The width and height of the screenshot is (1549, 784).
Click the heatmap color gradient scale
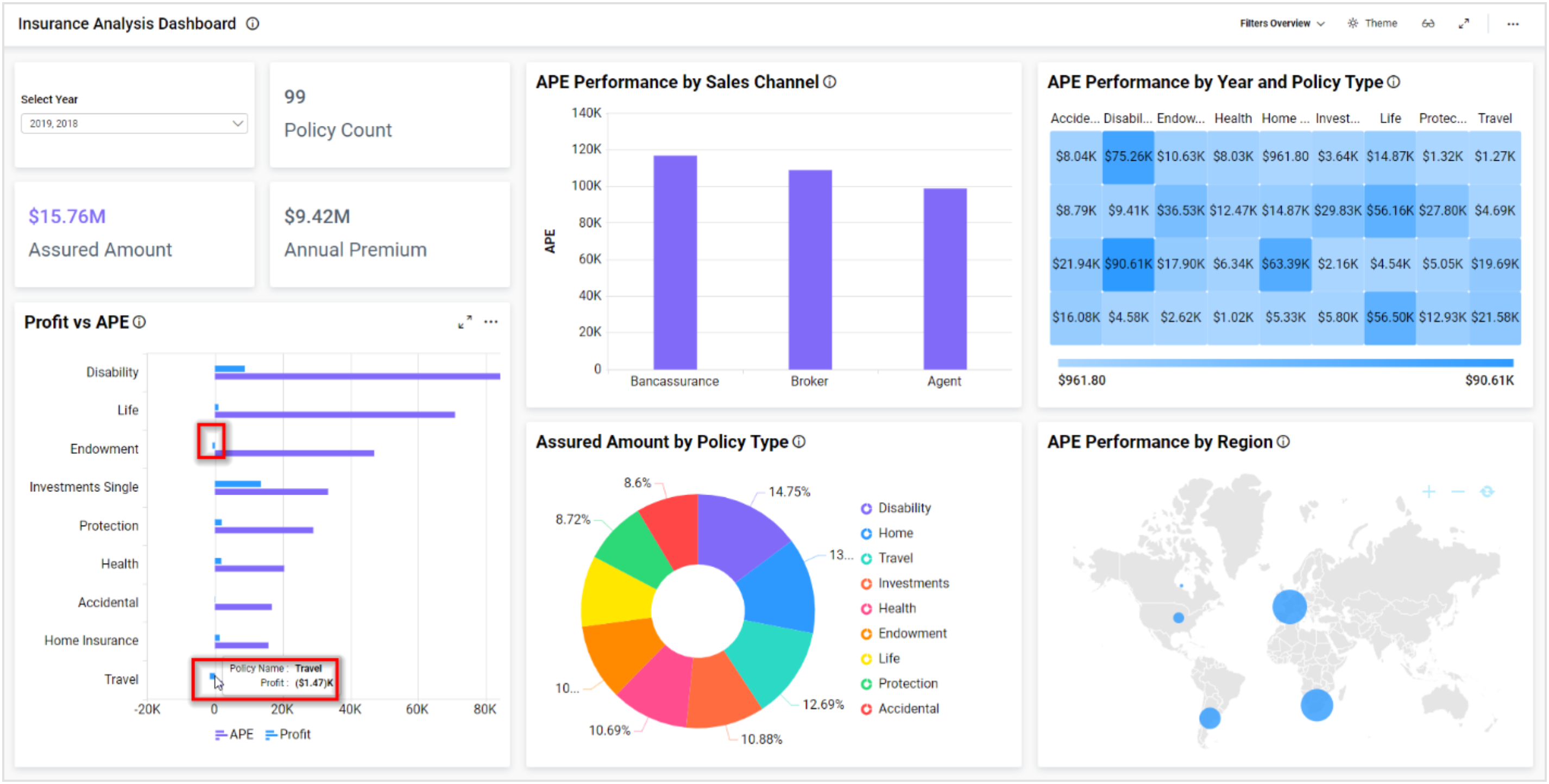1287,363
